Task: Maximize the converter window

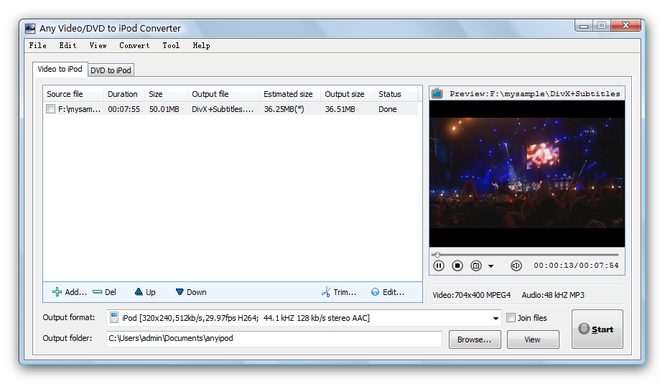Action: pyautogui.click(x=601, y=25)
